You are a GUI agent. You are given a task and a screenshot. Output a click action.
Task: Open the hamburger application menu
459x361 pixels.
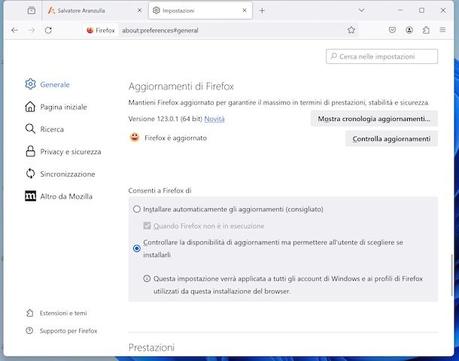443,30
